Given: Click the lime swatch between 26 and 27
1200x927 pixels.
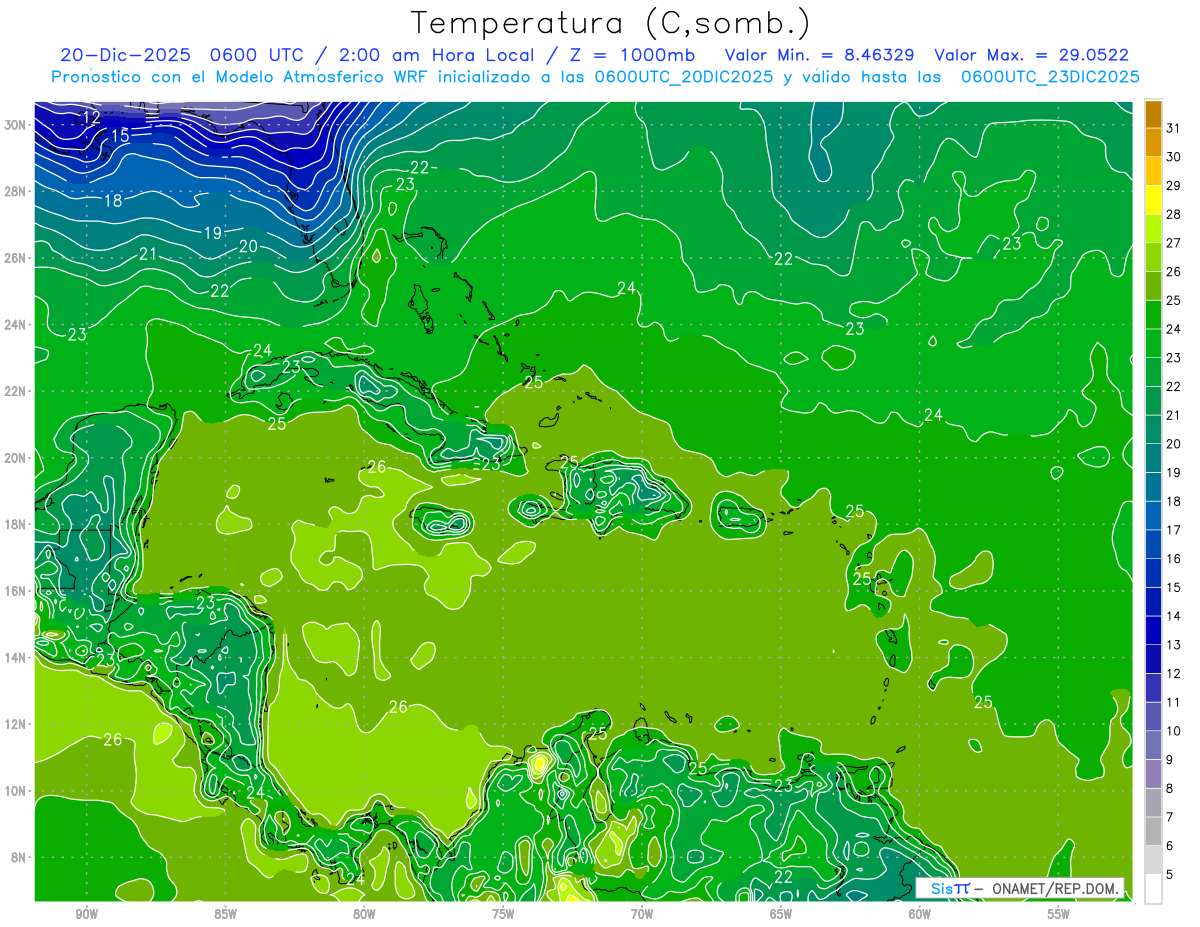Looking at the screenshot, I should point(1154,257).
